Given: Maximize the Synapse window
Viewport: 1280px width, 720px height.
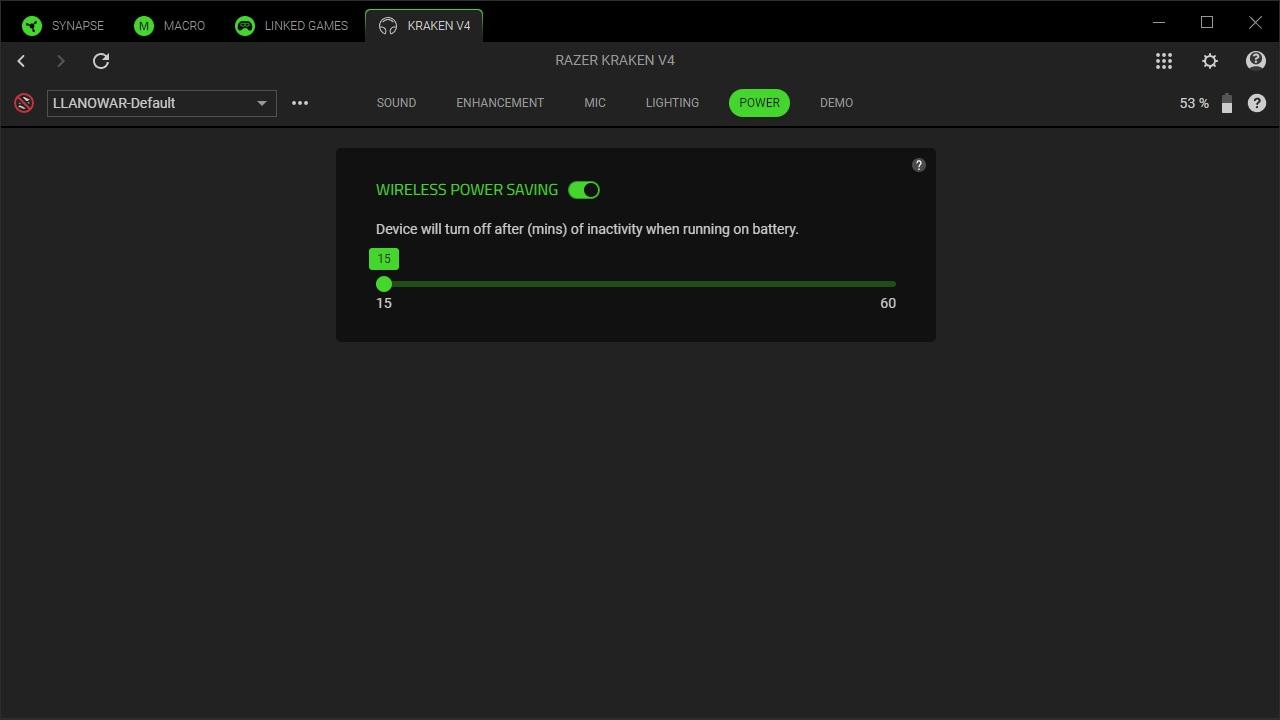Looking at the screenshot, I should 1207,22.
